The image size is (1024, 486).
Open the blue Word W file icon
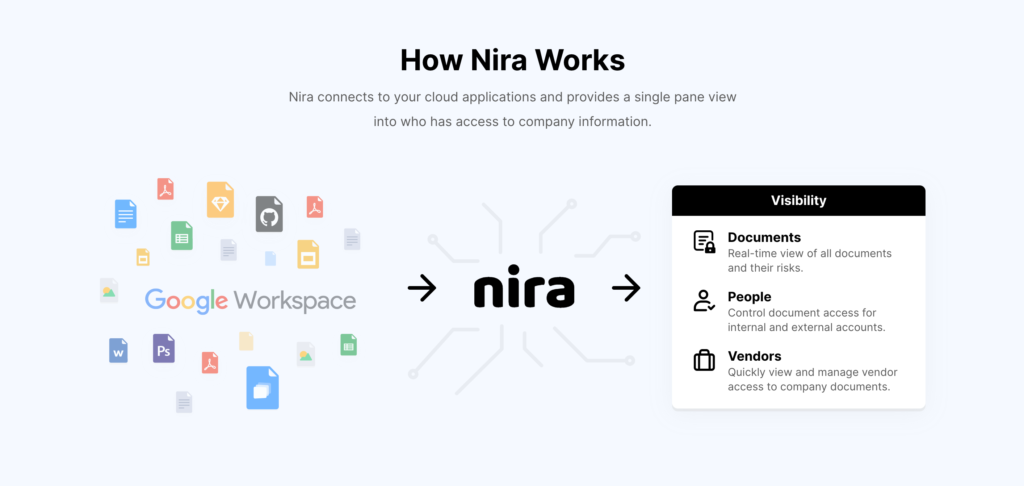pyautogui.click(x=118, y=350)
